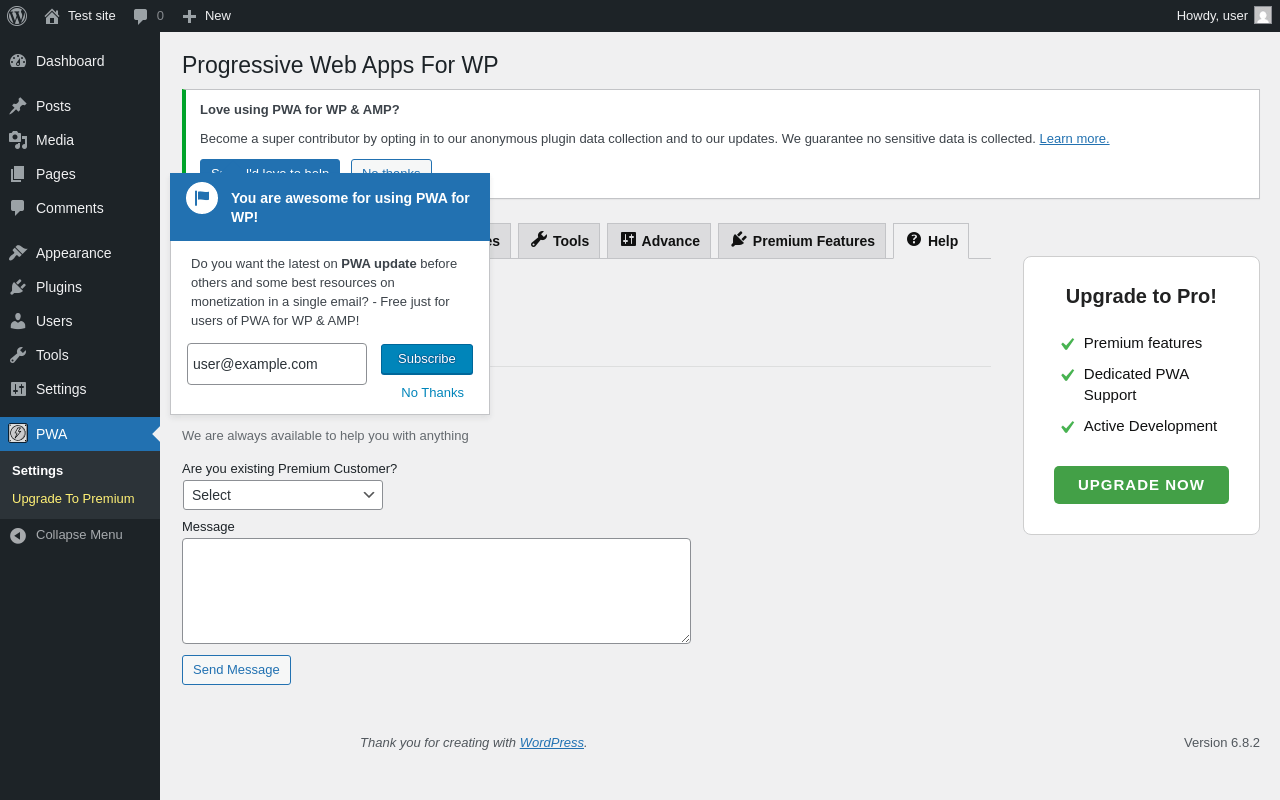
Task: Click the Test site home icon
Action: coord(52,16)
